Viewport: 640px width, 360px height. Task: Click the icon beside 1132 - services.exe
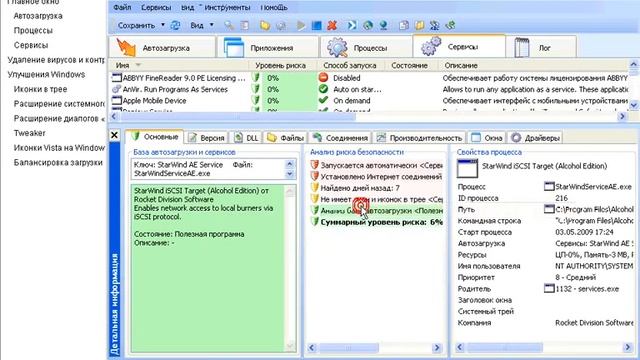(549, 289)
